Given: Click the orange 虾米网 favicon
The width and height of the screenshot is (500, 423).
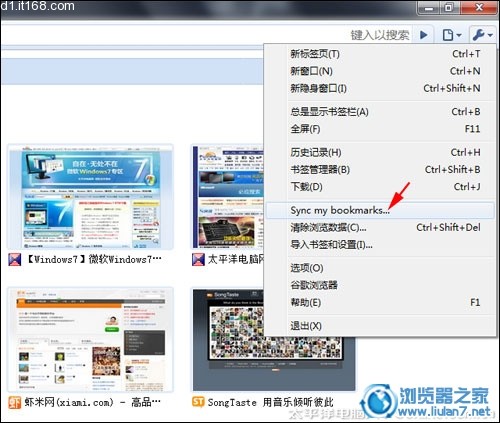Looking at the screenshot, I should pyautogui.click(x=14, y=402).
